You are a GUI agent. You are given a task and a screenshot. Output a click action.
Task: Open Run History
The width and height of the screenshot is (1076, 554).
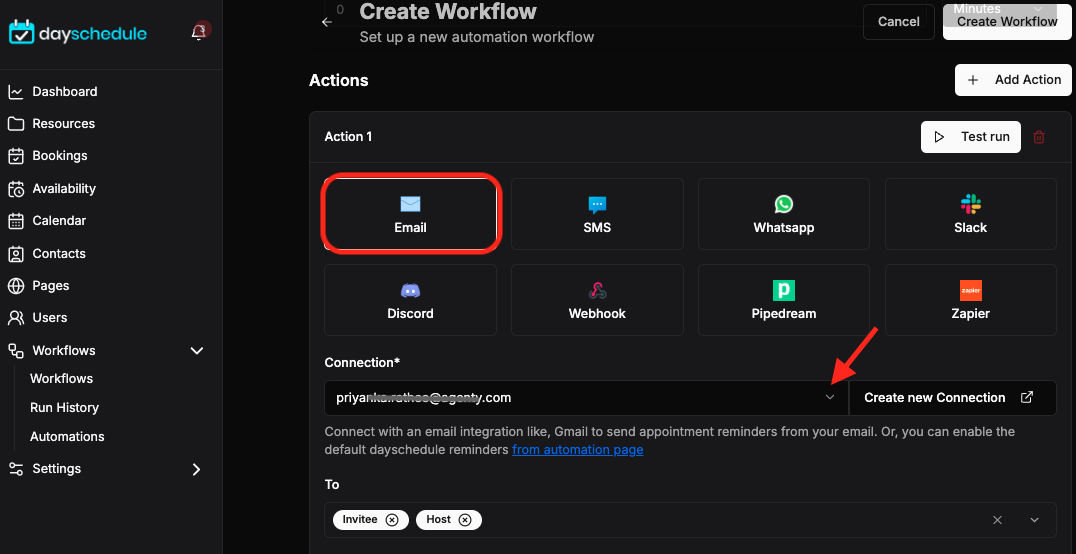64,408
